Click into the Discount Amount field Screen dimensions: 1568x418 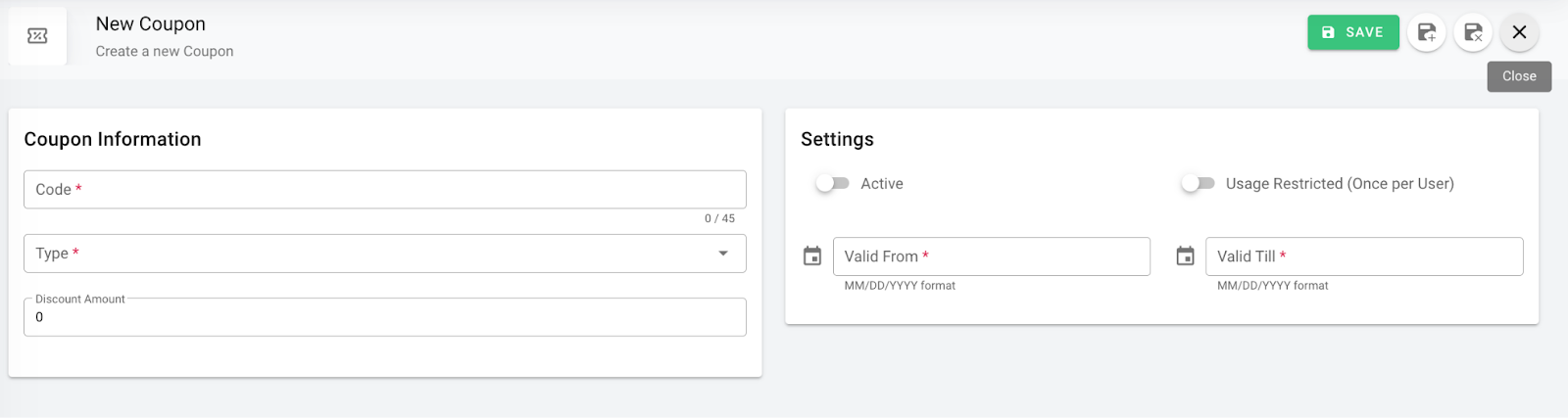(x=384, y=317)
